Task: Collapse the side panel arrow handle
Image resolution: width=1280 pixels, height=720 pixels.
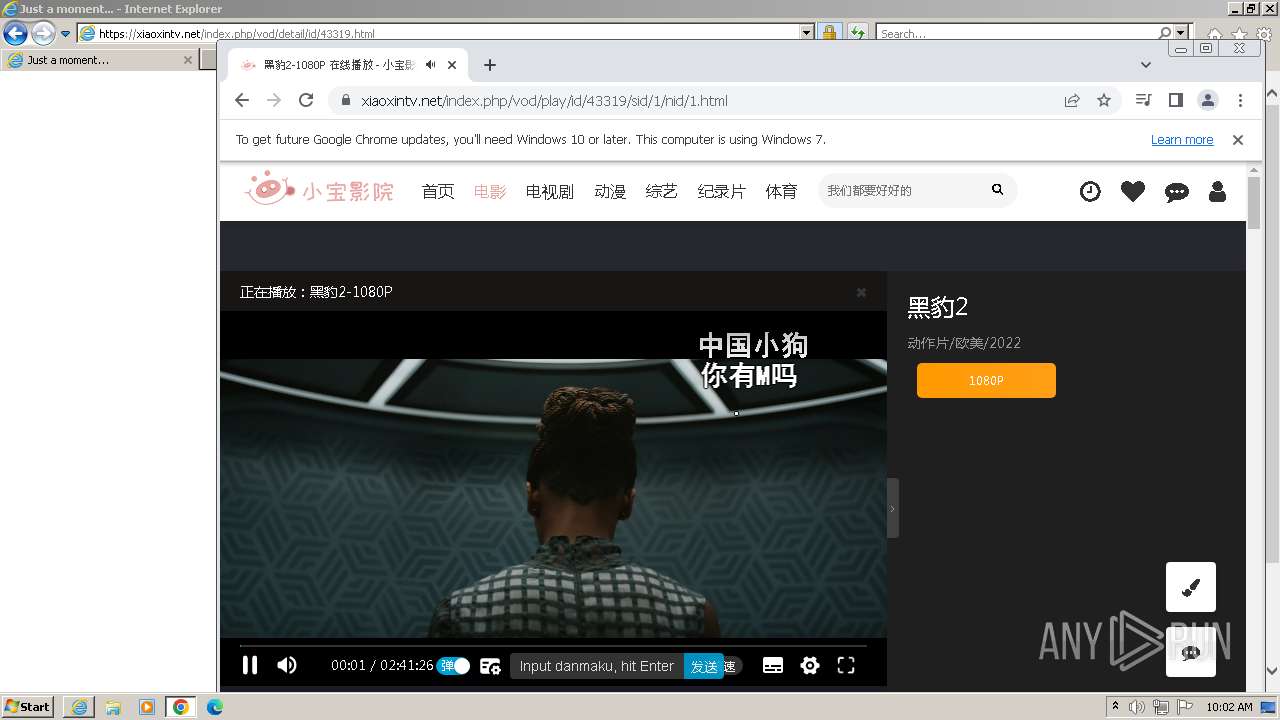Action: [892, 508]
